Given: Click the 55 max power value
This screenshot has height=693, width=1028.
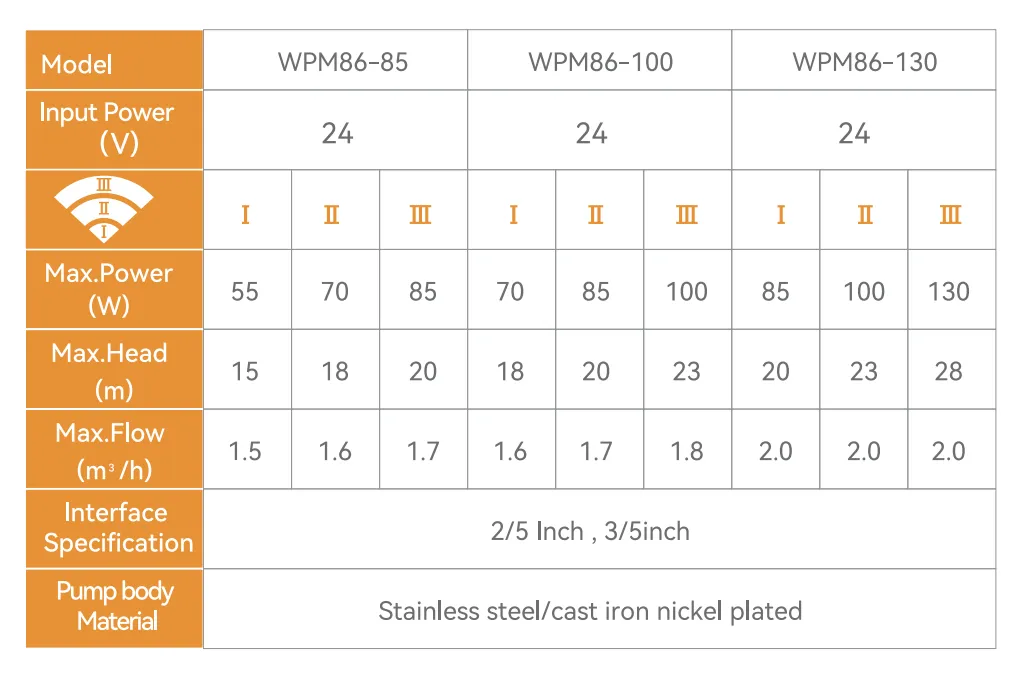Looking at the screenshot, I should (245, 291).
